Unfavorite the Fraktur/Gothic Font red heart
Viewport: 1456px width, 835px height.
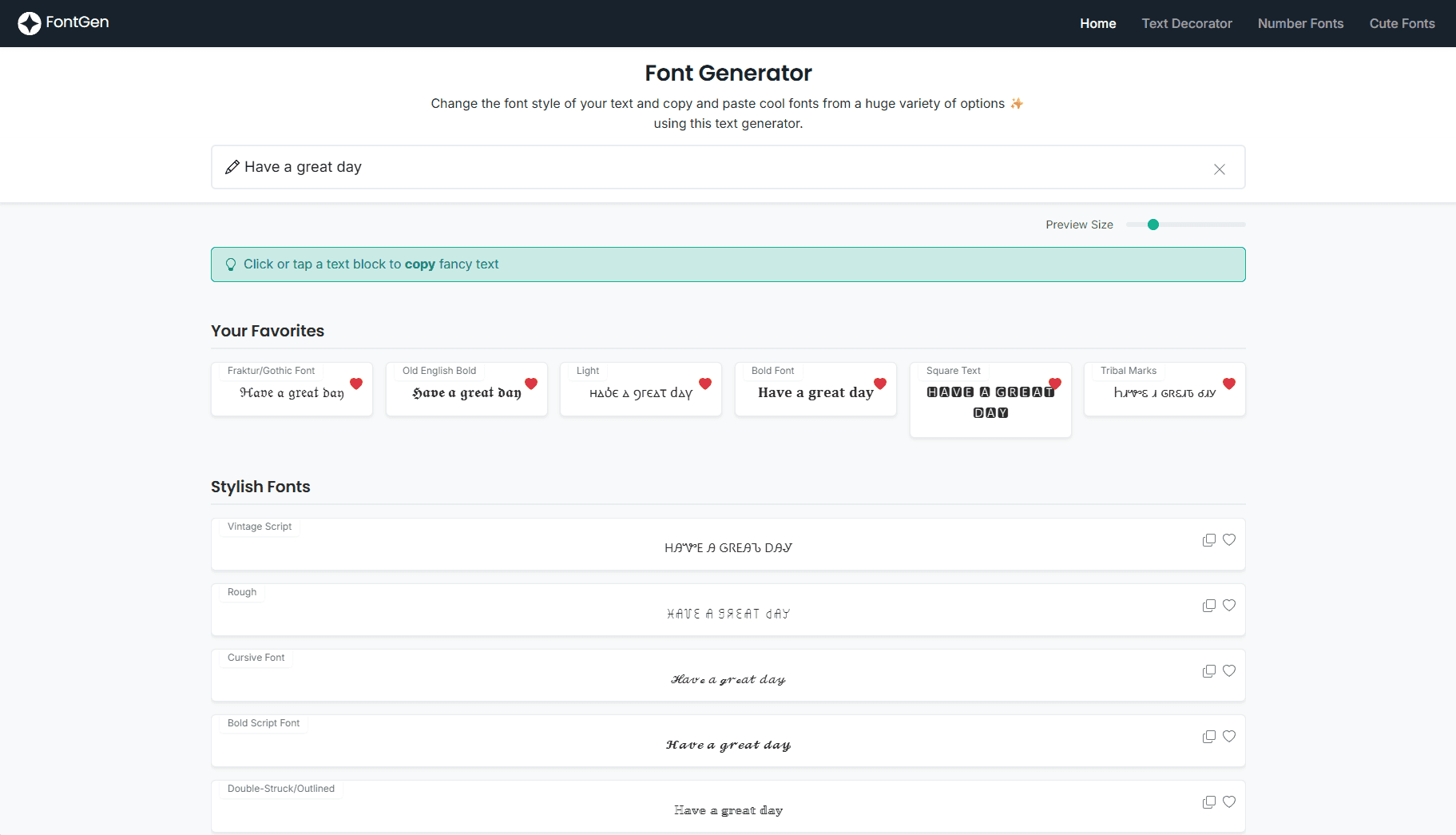[x=356, y=384]
